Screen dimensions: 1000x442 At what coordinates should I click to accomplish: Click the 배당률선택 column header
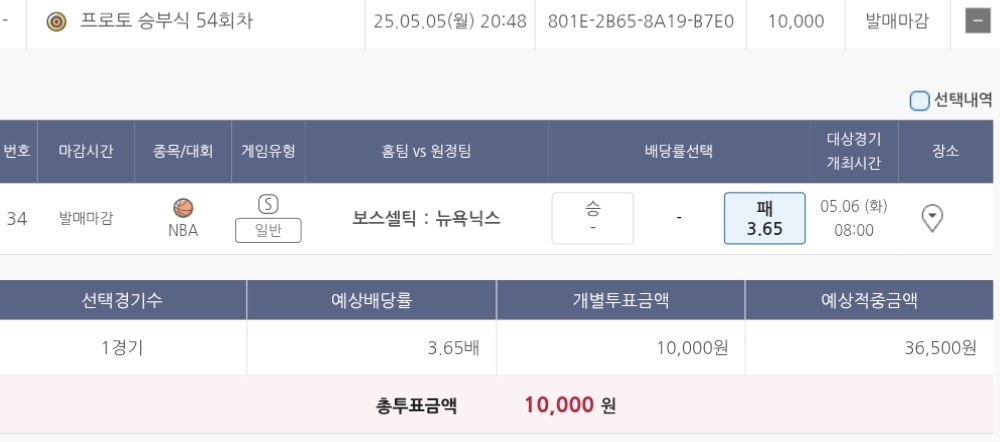pyautogui.click(x=678, y=151)
